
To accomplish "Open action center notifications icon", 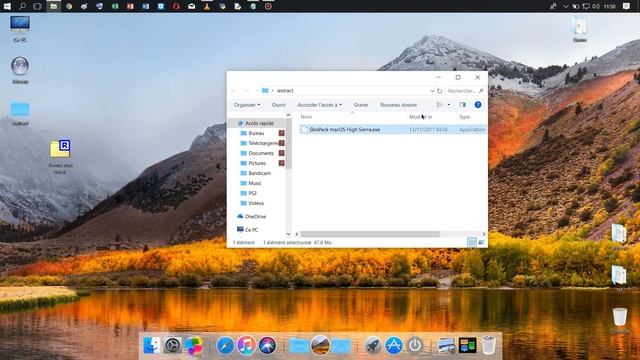I will (626, 6).
